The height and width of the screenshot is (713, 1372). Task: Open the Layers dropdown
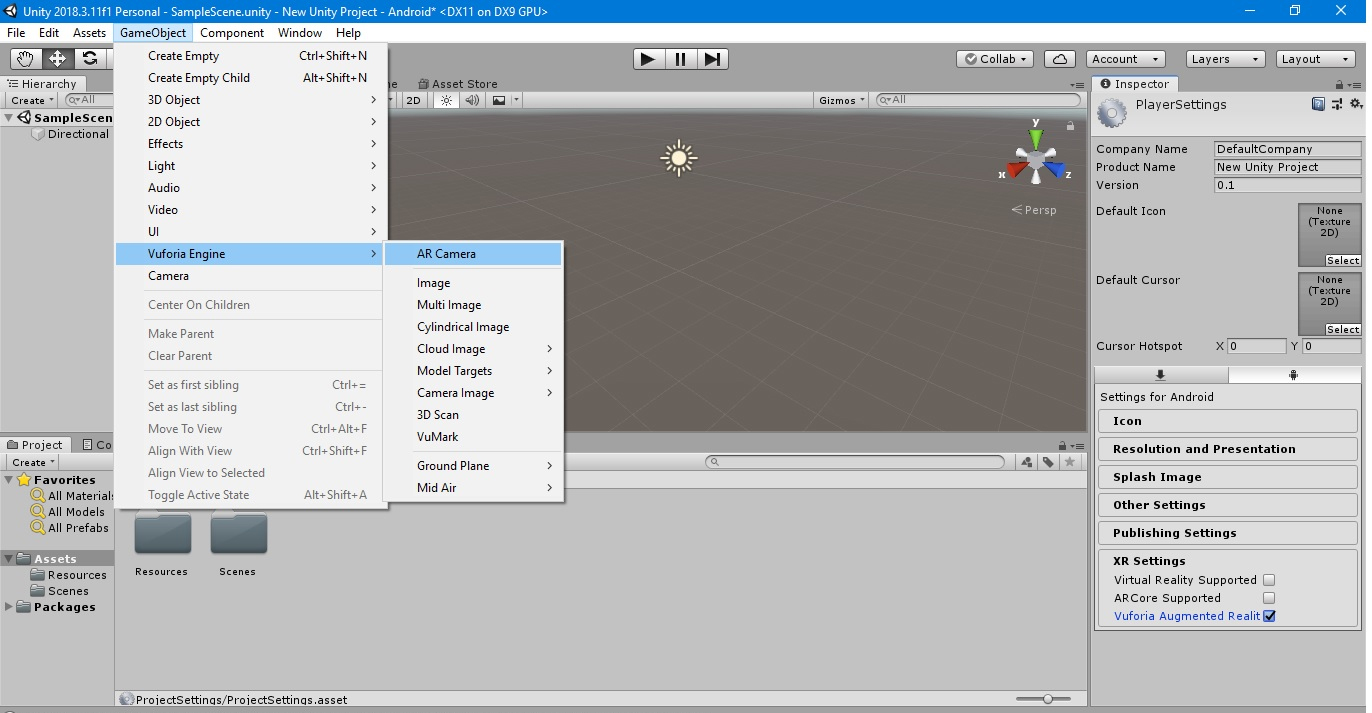[x=1225, y=59]
